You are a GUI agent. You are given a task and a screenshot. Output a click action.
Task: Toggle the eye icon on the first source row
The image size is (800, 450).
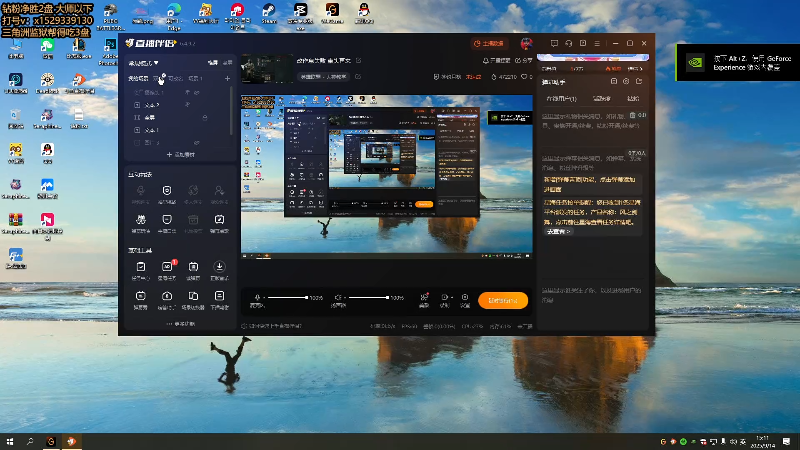196,93
